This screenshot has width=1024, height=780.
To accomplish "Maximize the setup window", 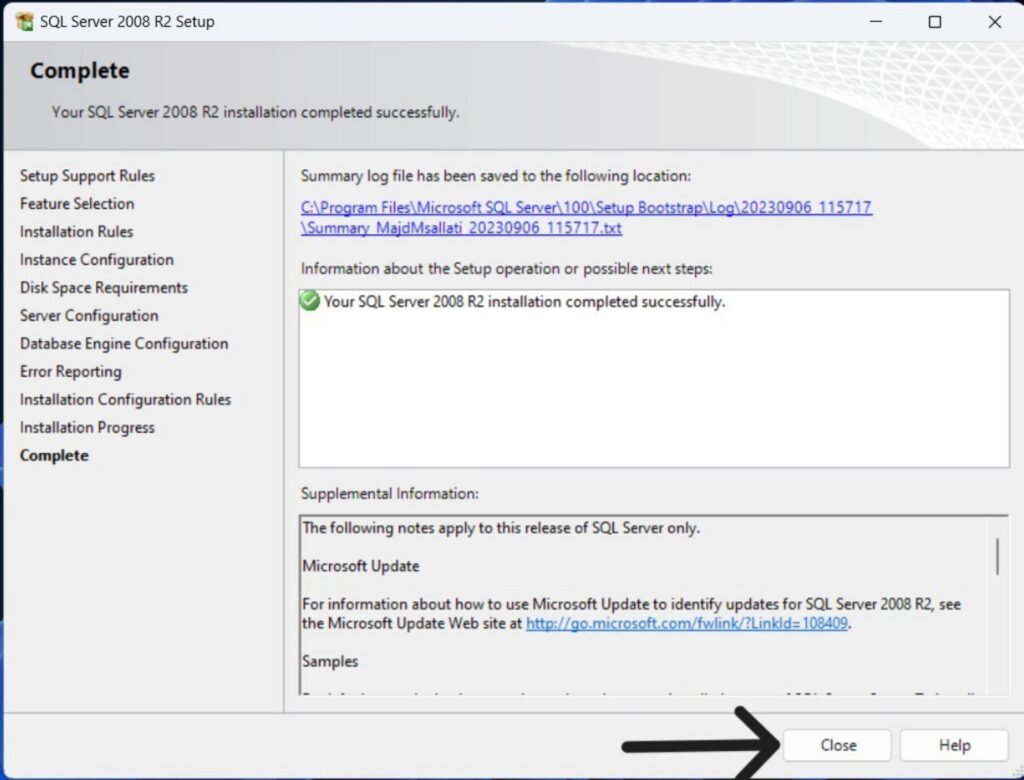I will [x=934, y=21].
